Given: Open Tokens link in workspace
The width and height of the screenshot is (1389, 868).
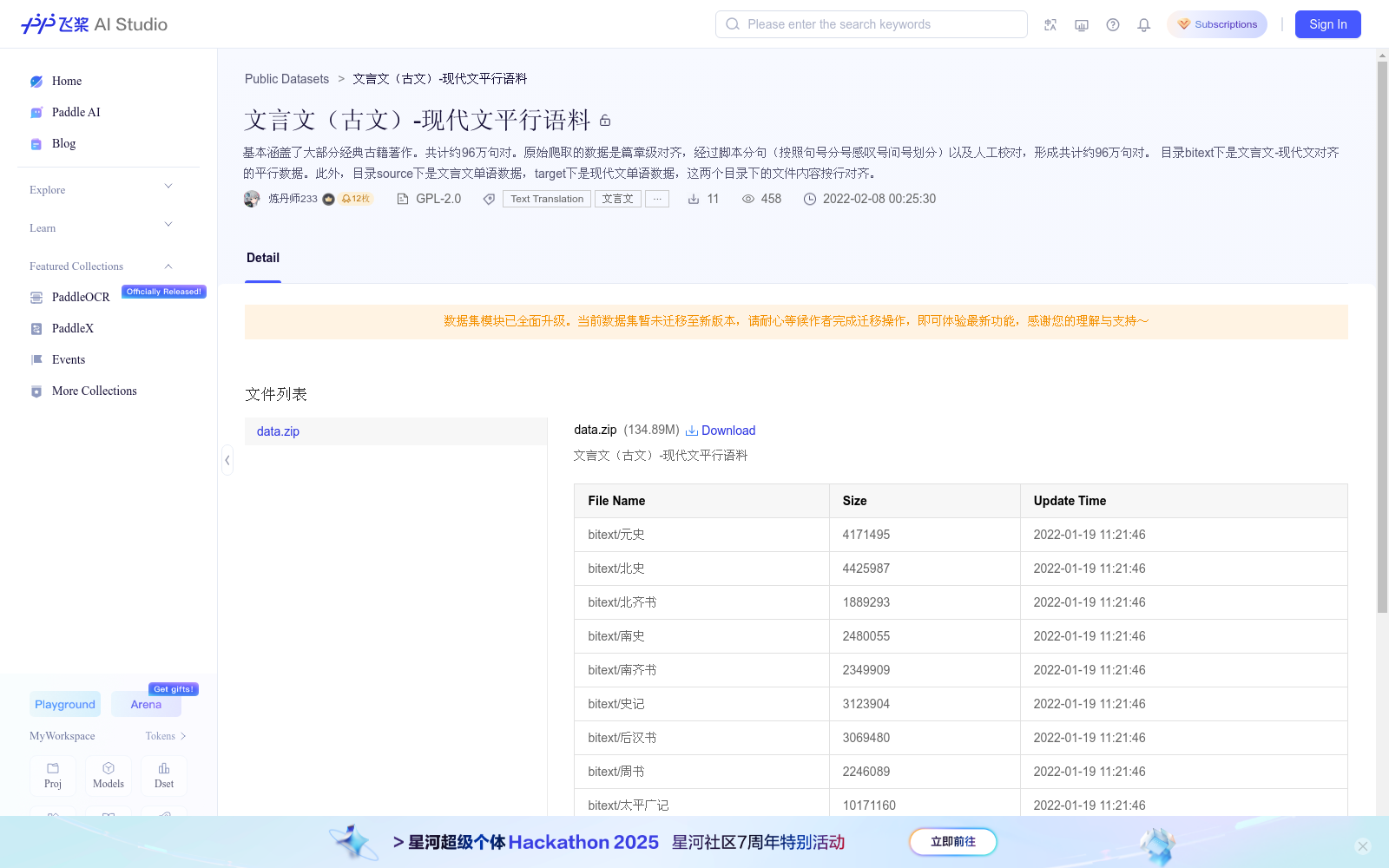Looking at the screenshot, I should (x=166, y=736).
